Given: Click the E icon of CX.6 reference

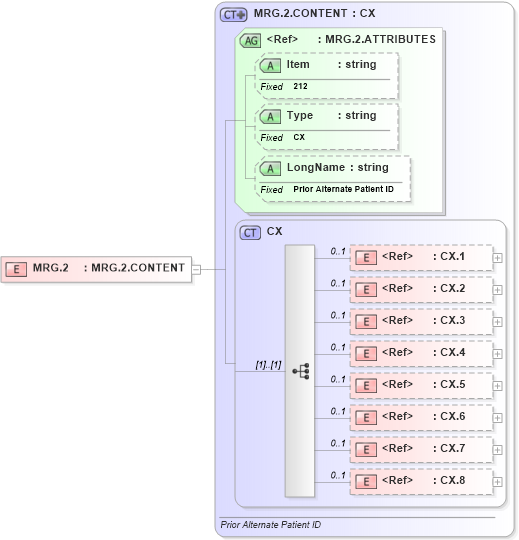Looking at the screenshot, I should point(366,418).
